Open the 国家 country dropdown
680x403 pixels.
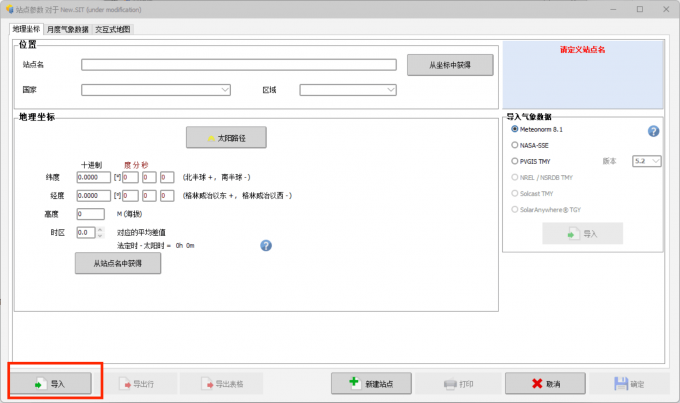156,90
